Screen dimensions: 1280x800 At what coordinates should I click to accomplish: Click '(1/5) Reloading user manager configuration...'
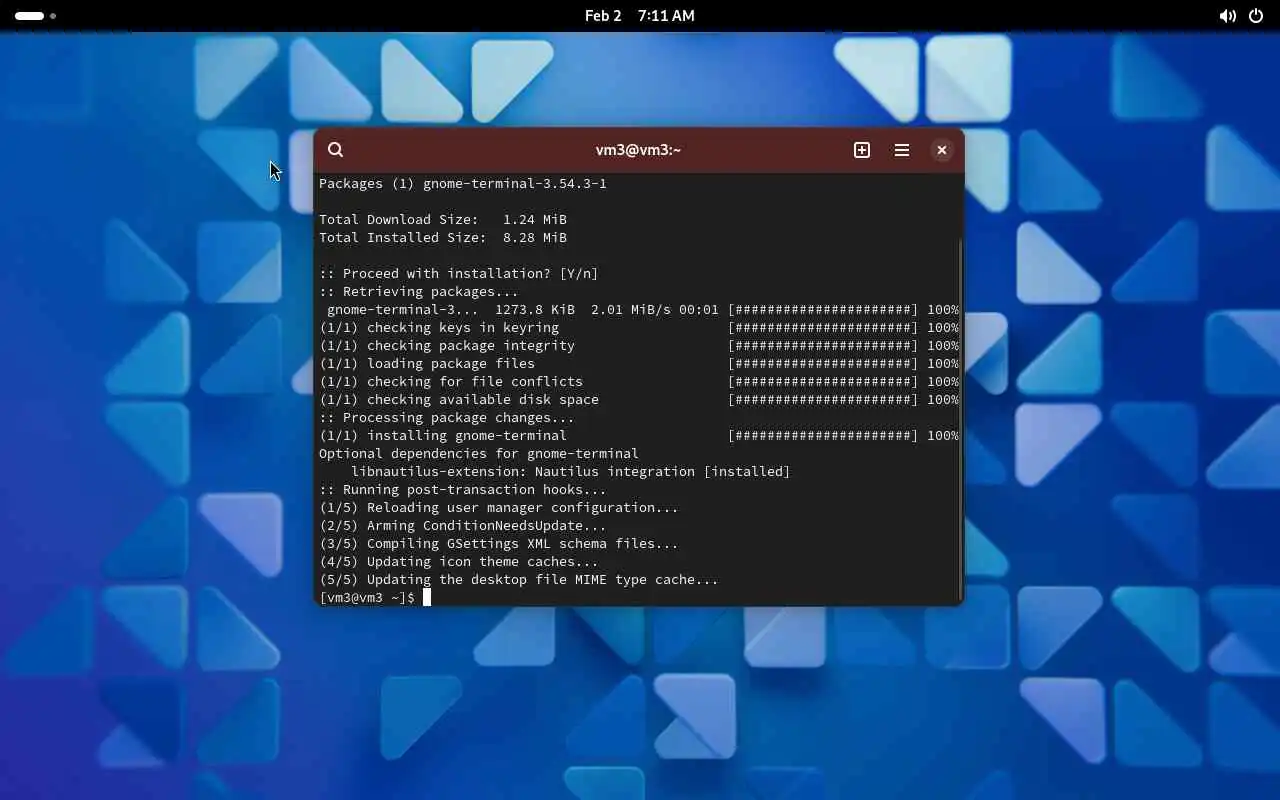point(499,507)
